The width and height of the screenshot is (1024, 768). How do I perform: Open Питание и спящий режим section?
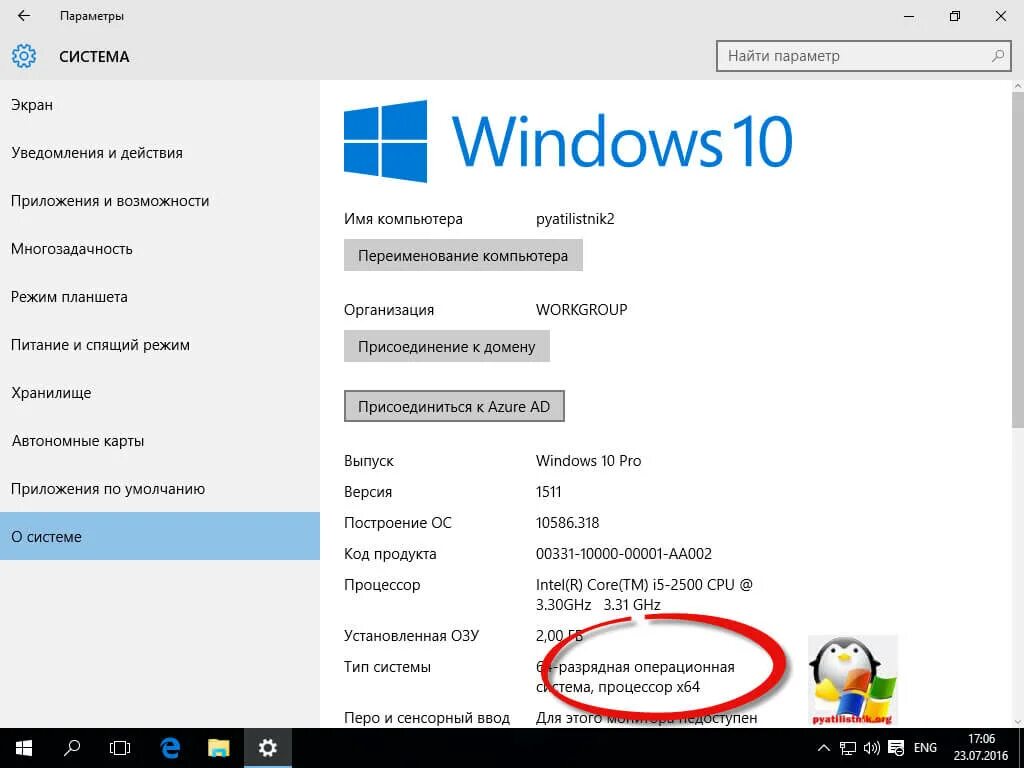160,345
